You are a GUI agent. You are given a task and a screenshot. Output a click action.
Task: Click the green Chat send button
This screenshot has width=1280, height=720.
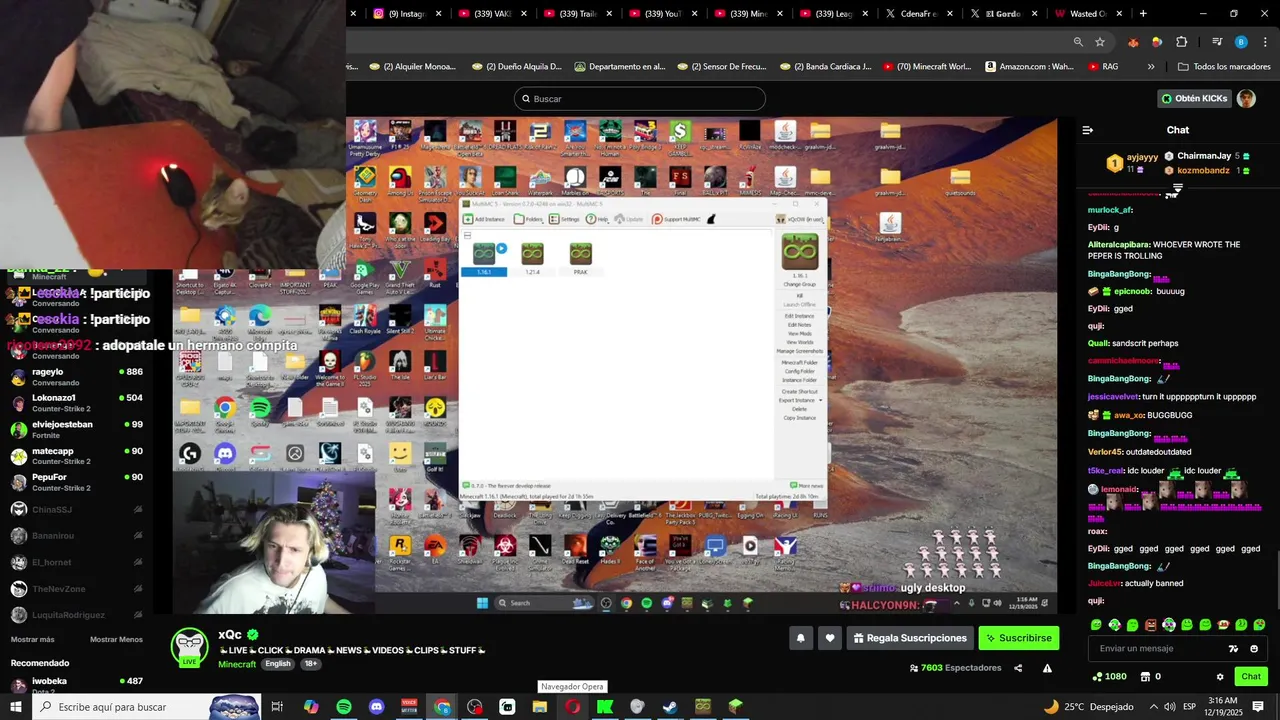coord(1251,677)
